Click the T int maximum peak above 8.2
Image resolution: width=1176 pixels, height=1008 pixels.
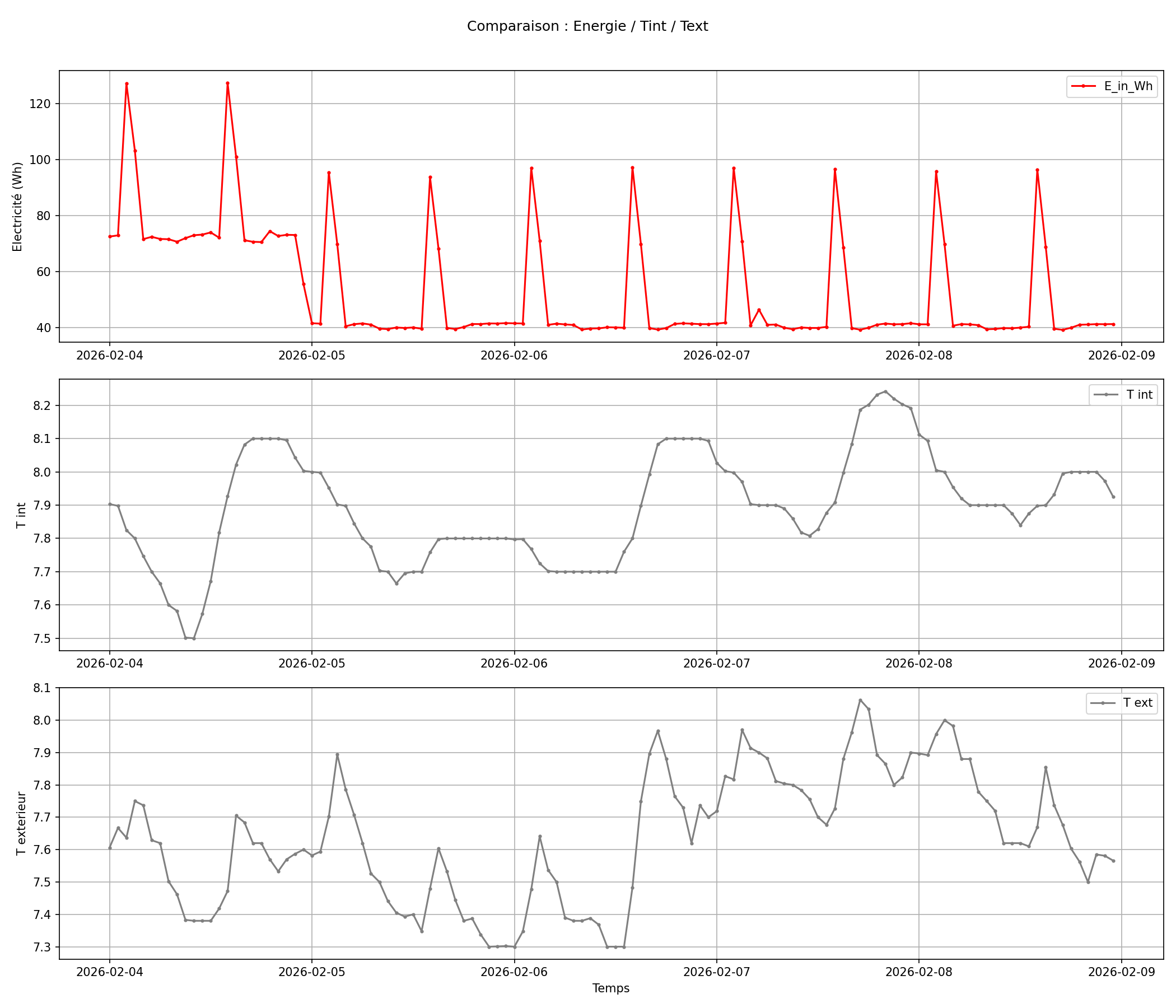[885, 391]
